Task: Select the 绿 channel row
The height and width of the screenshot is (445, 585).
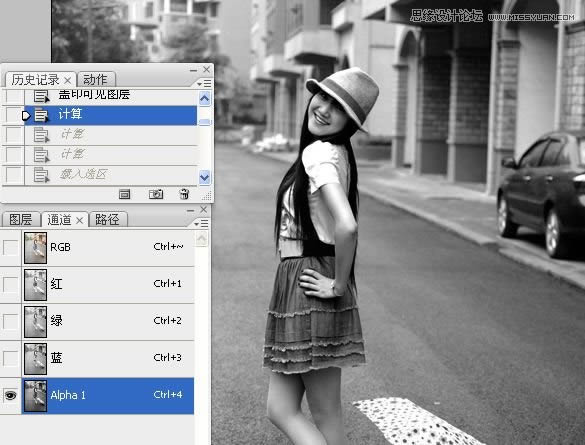Action: pyautogui.click(x=108, y=321)
